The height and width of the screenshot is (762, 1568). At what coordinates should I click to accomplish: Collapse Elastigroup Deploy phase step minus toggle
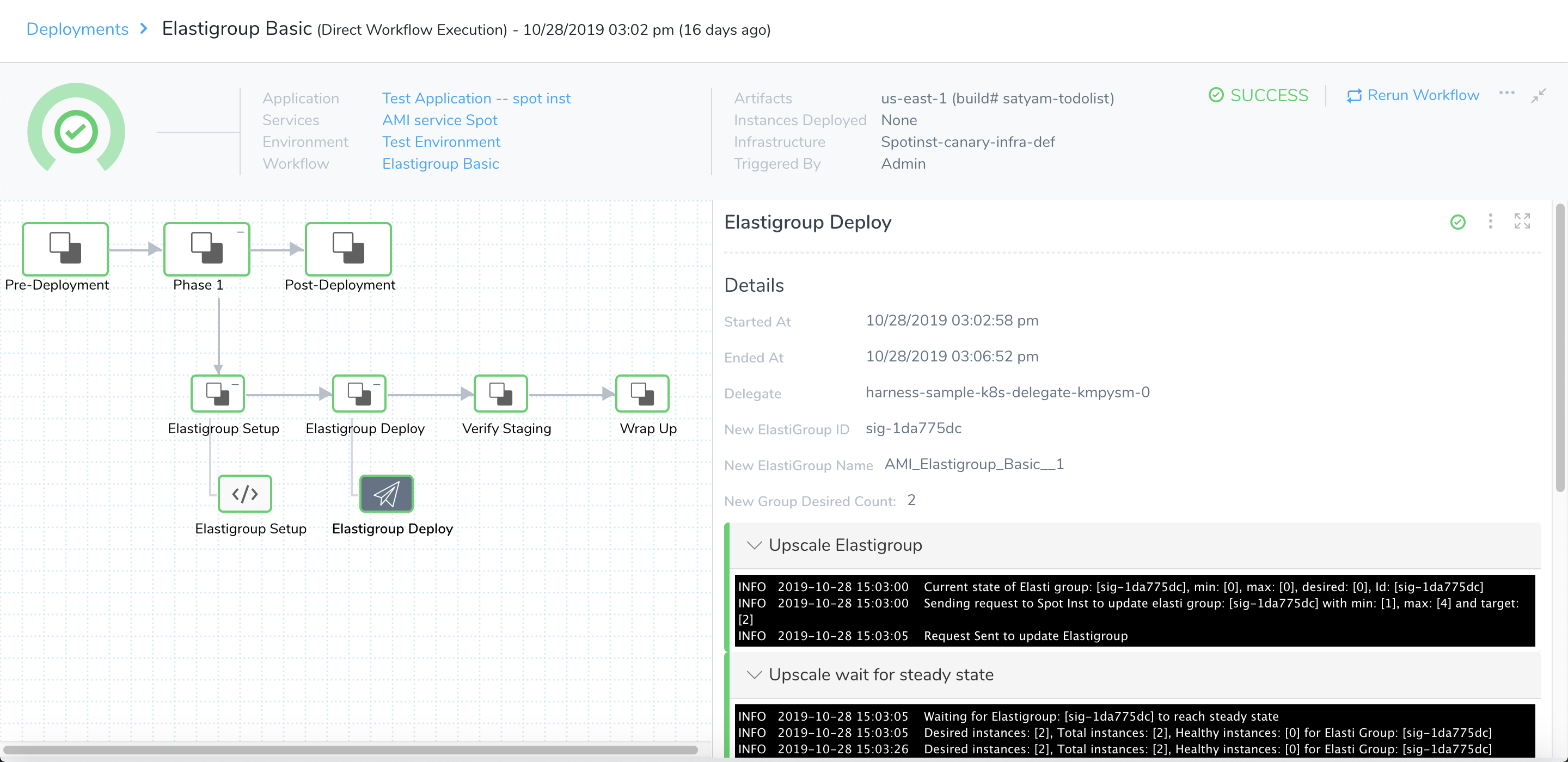377,385
